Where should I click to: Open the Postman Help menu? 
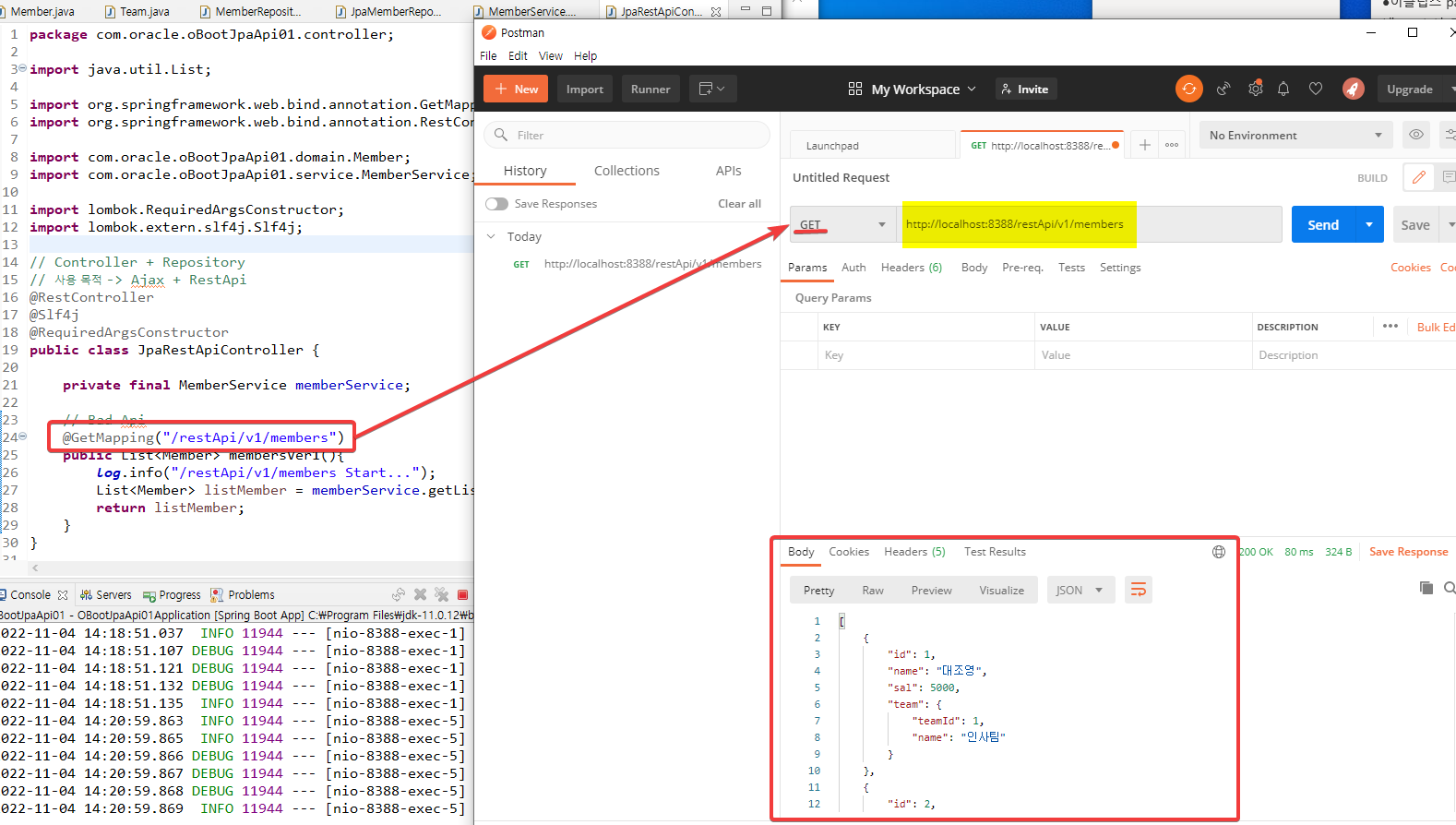tap(585, 55)
